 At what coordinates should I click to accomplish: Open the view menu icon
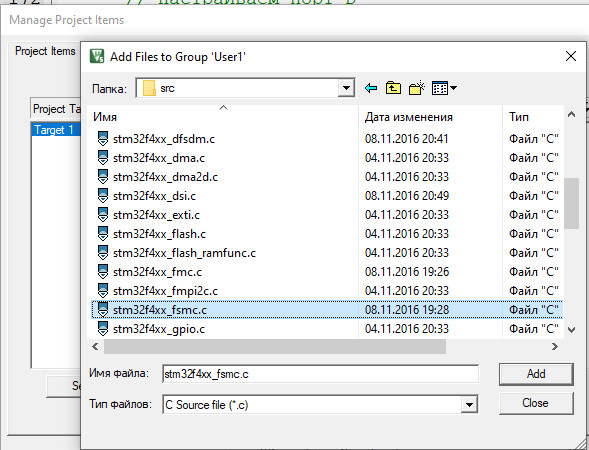click(444, 88)
